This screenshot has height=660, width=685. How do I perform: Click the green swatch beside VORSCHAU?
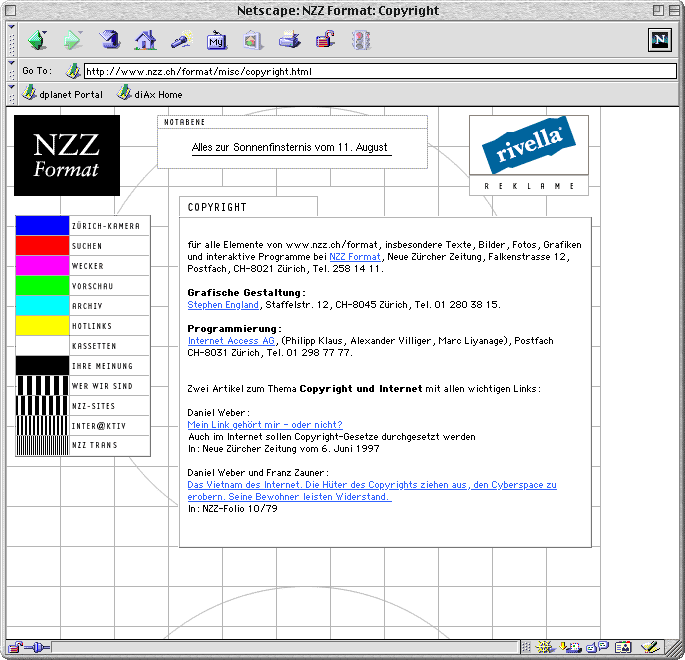click(x=42, y=286)
